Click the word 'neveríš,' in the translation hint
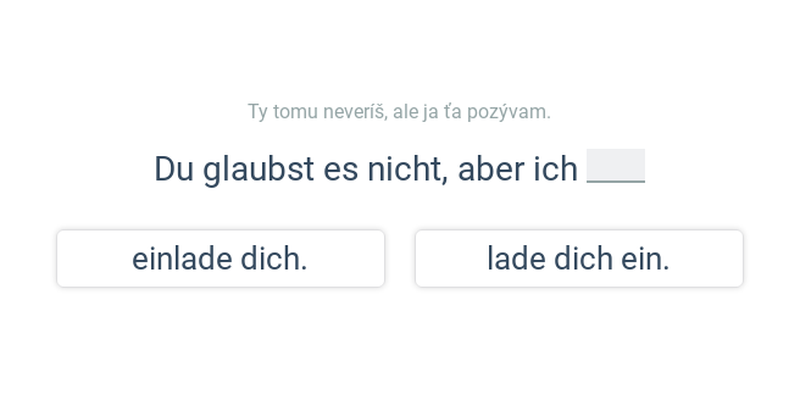The height and width of the screenshot is (400, 800). coord(355,112)
